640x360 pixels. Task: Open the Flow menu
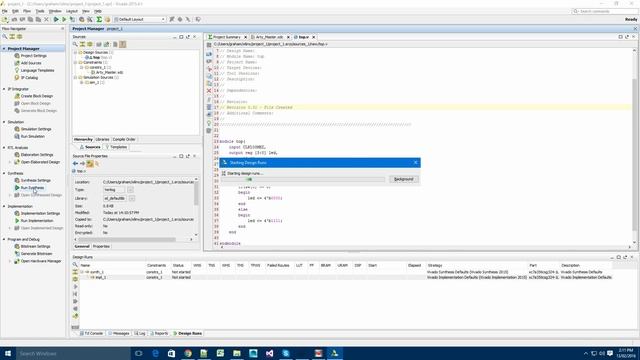[x=27, y=11]
